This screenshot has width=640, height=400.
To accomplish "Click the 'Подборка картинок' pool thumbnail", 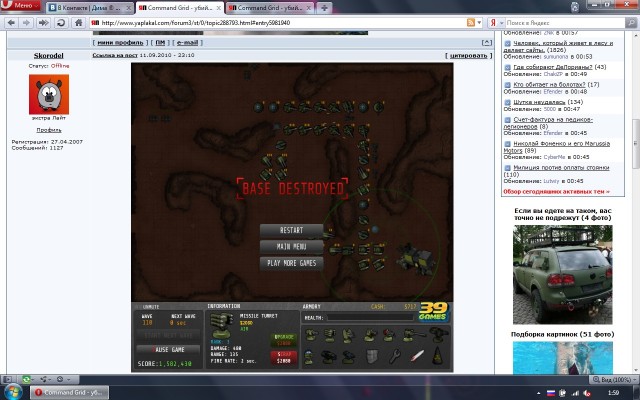I will pyautogui.click(x=562, y=358).
